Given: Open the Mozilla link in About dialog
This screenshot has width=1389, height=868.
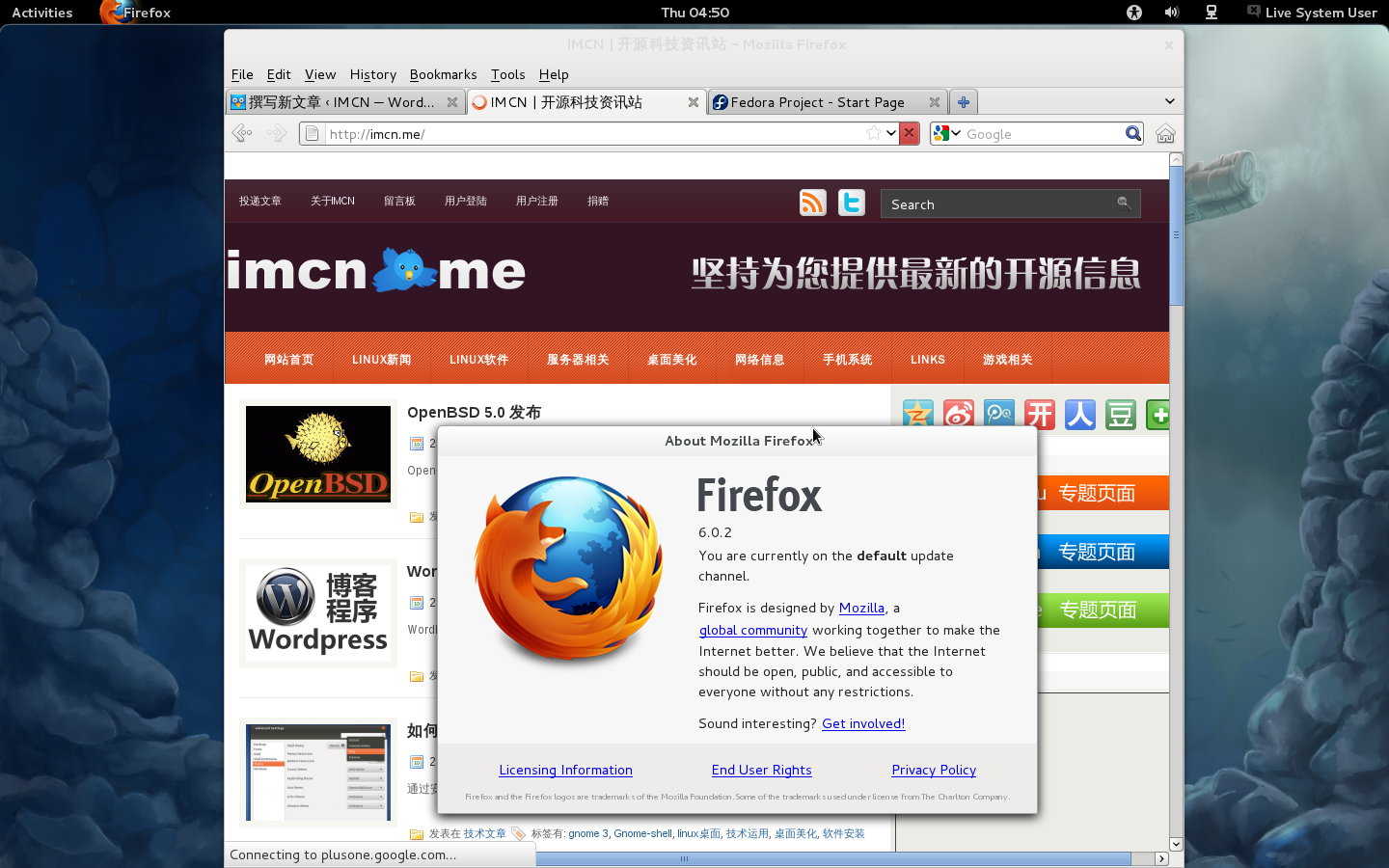Looking at the screenshot, I should [861, 608].
